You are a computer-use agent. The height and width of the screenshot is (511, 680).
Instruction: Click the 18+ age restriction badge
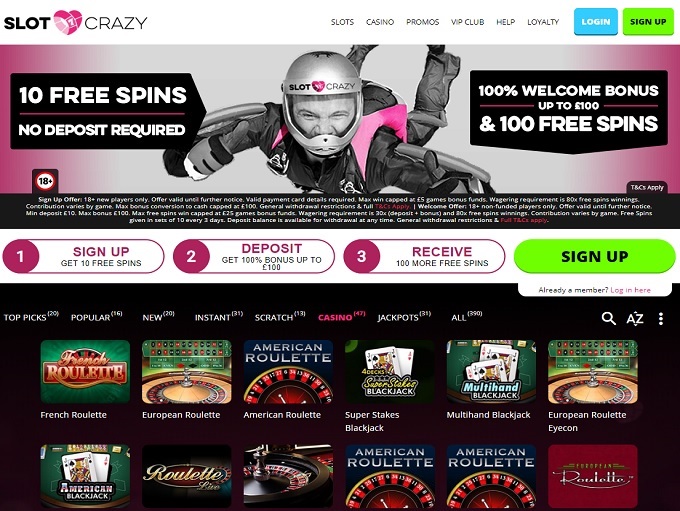[45, 181]
